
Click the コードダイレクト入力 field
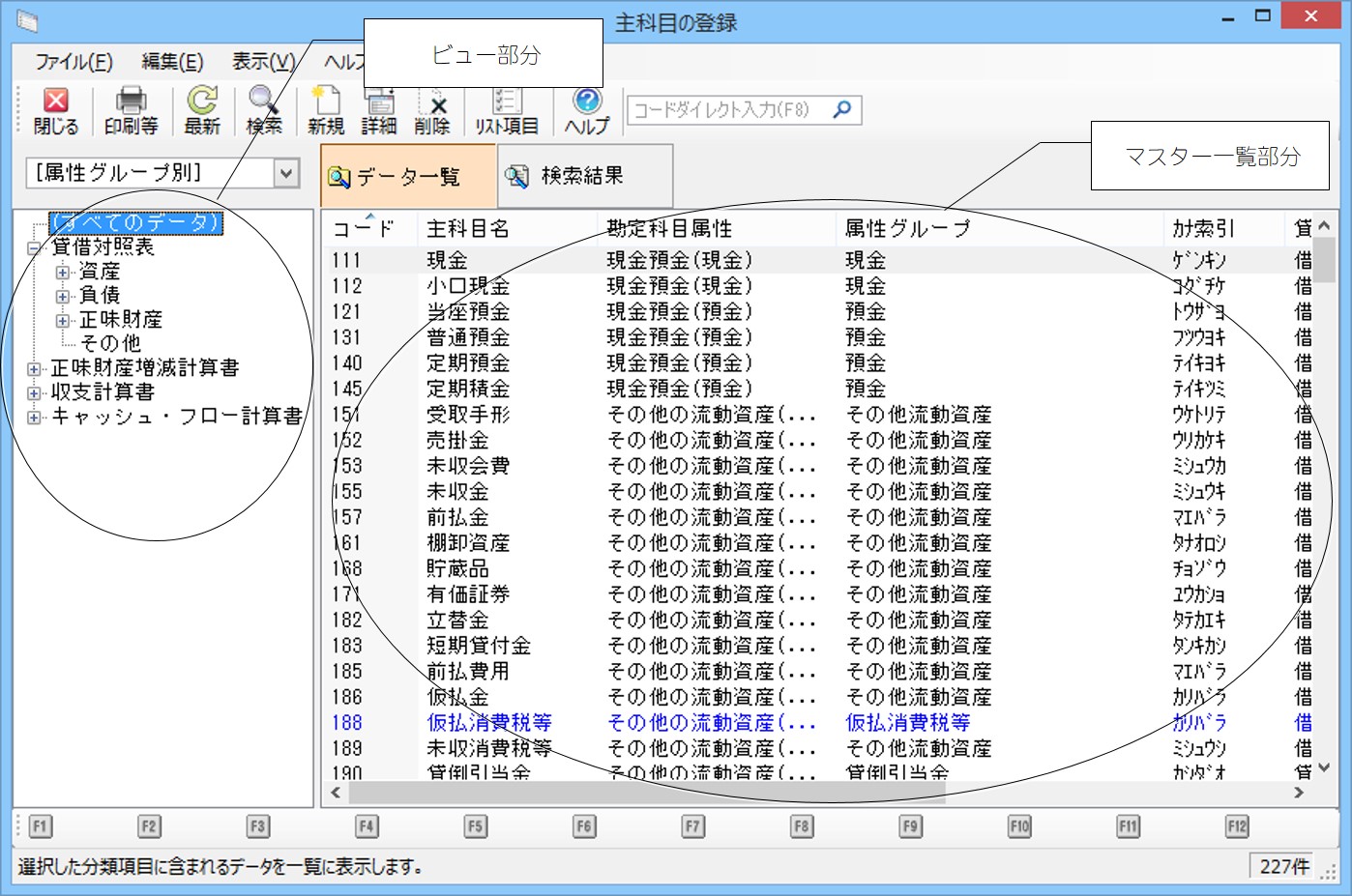pyautogui.click(x=725, y=109)
